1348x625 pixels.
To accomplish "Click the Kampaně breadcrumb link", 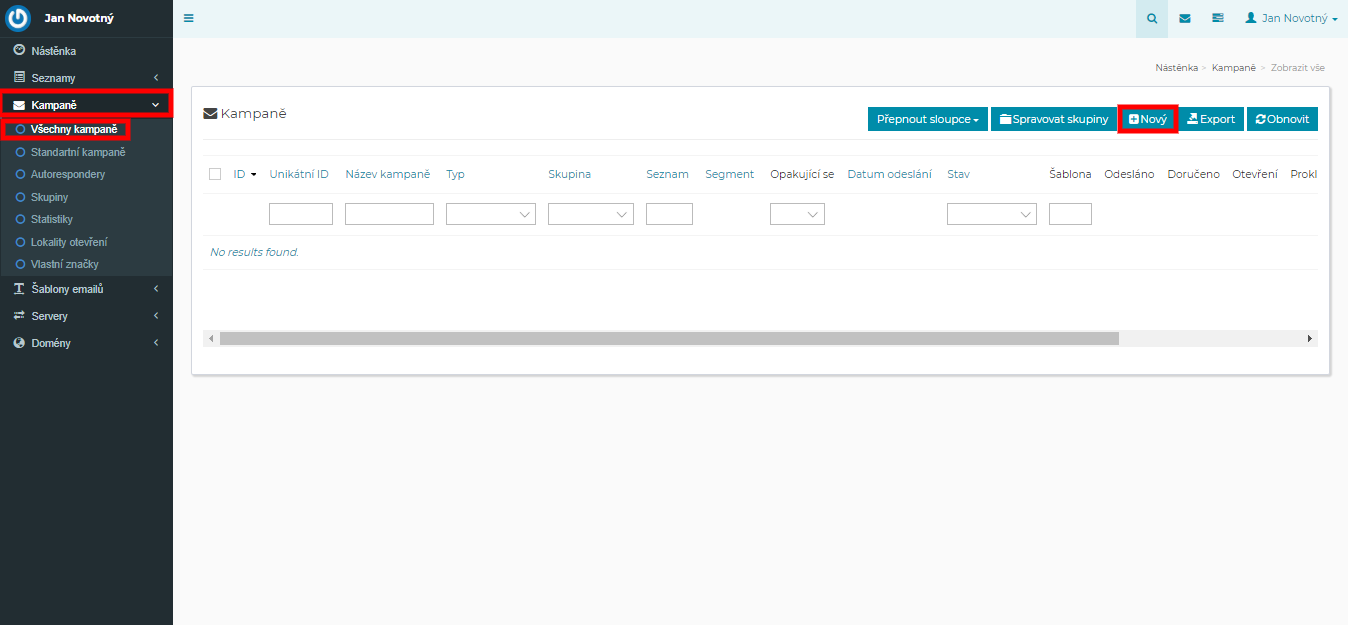I will click(x=1234, y=68).
